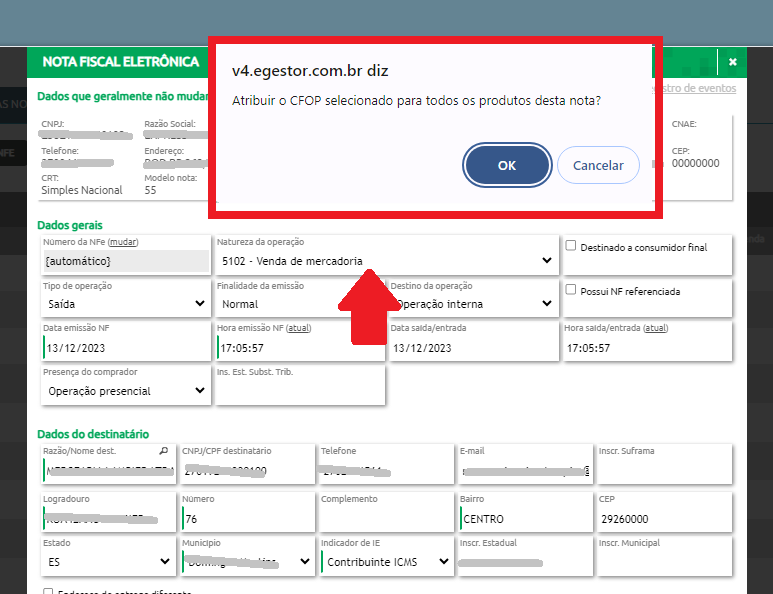773x594 pixels.
Task: Click the Bairro field showing CENTRO
Action: [x=526, y=519]
